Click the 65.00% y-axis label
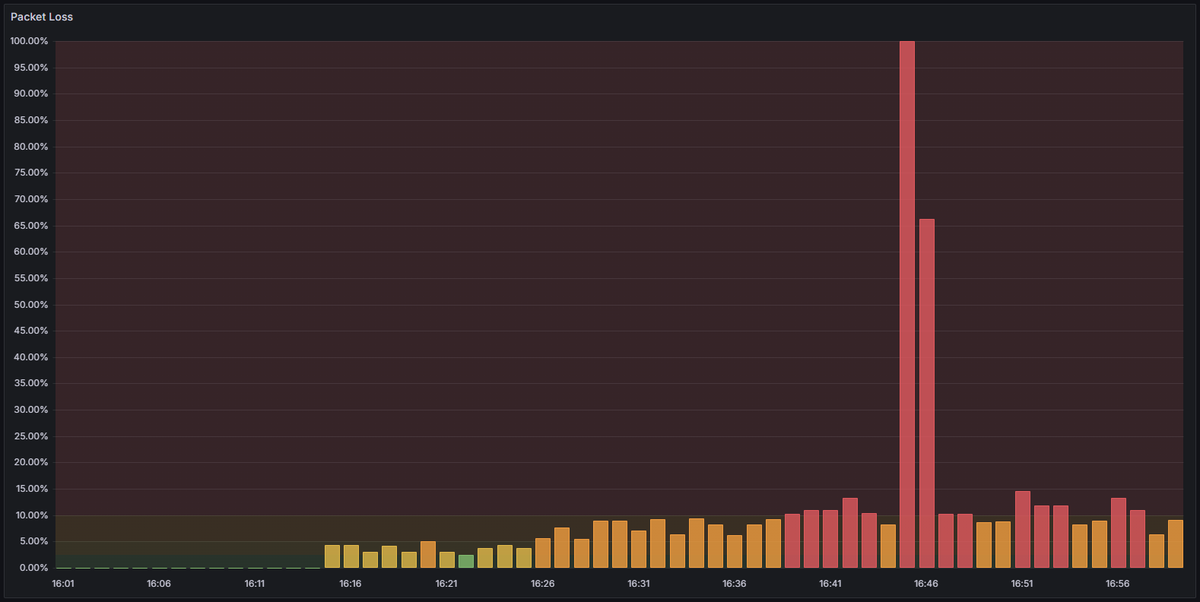This screenshot has height=602, width=1200. pyautogui.click(x=31, y=226)
